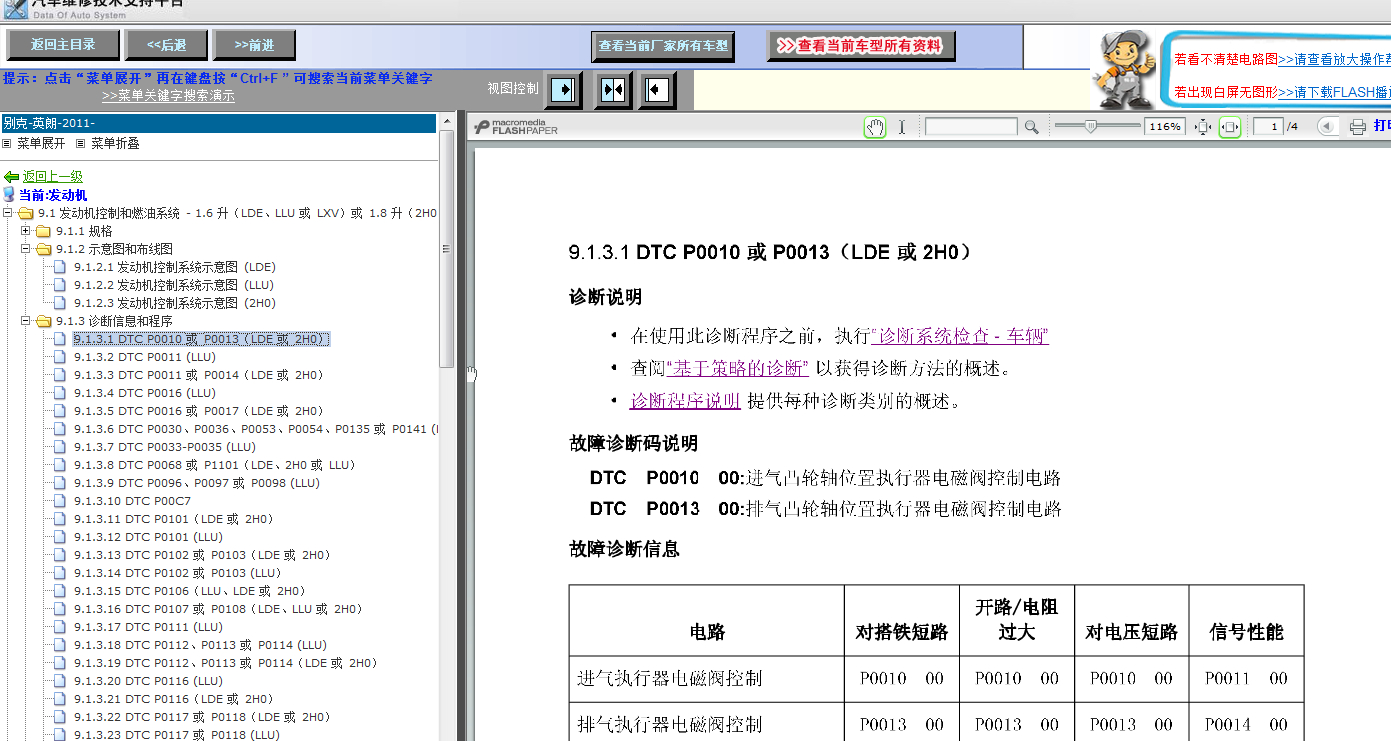Image resolution: width=1391 pixels, height=741 pixels.
Task: Click page icon beside 9.1.3.10 DTC P00C7
Action: 60,501
